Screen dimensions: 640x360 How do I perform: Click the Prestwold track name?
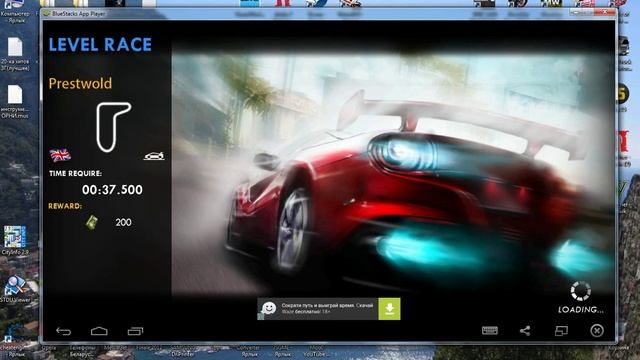pyautogui.click(x=80, y=83)
